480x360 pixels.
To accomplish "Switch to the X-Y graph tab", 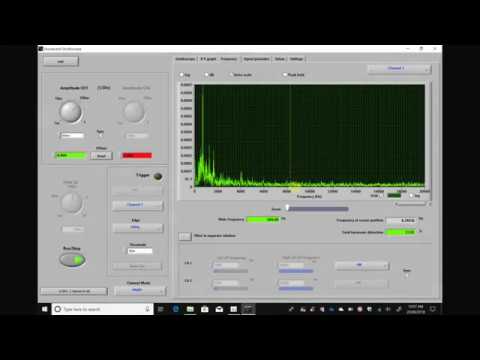I will pyautogui.click(x=208, y=59).
